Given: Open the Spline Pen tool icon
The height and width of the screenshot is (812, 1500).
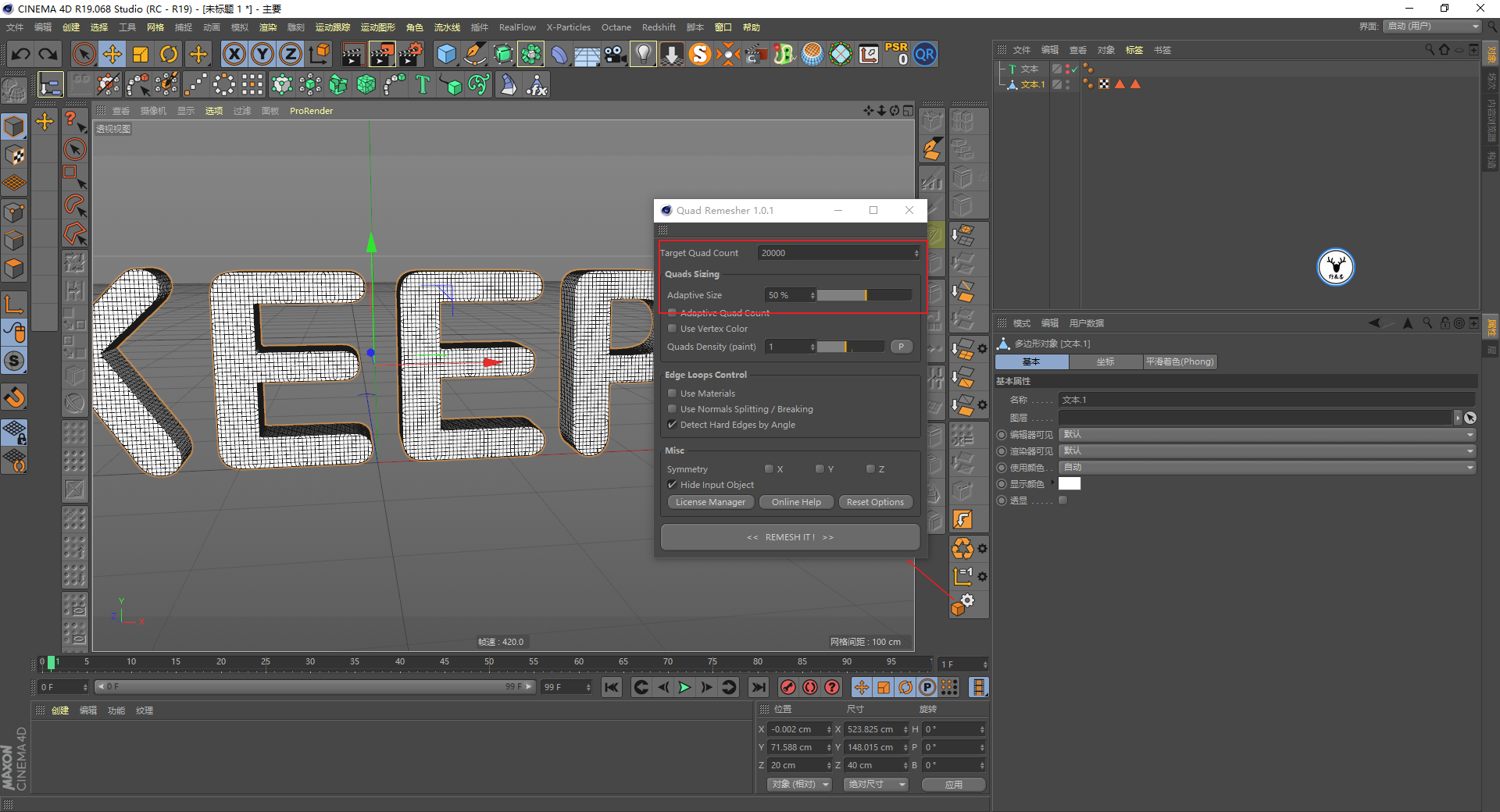Looking at the screenshot, I should (x=475, y=55).
